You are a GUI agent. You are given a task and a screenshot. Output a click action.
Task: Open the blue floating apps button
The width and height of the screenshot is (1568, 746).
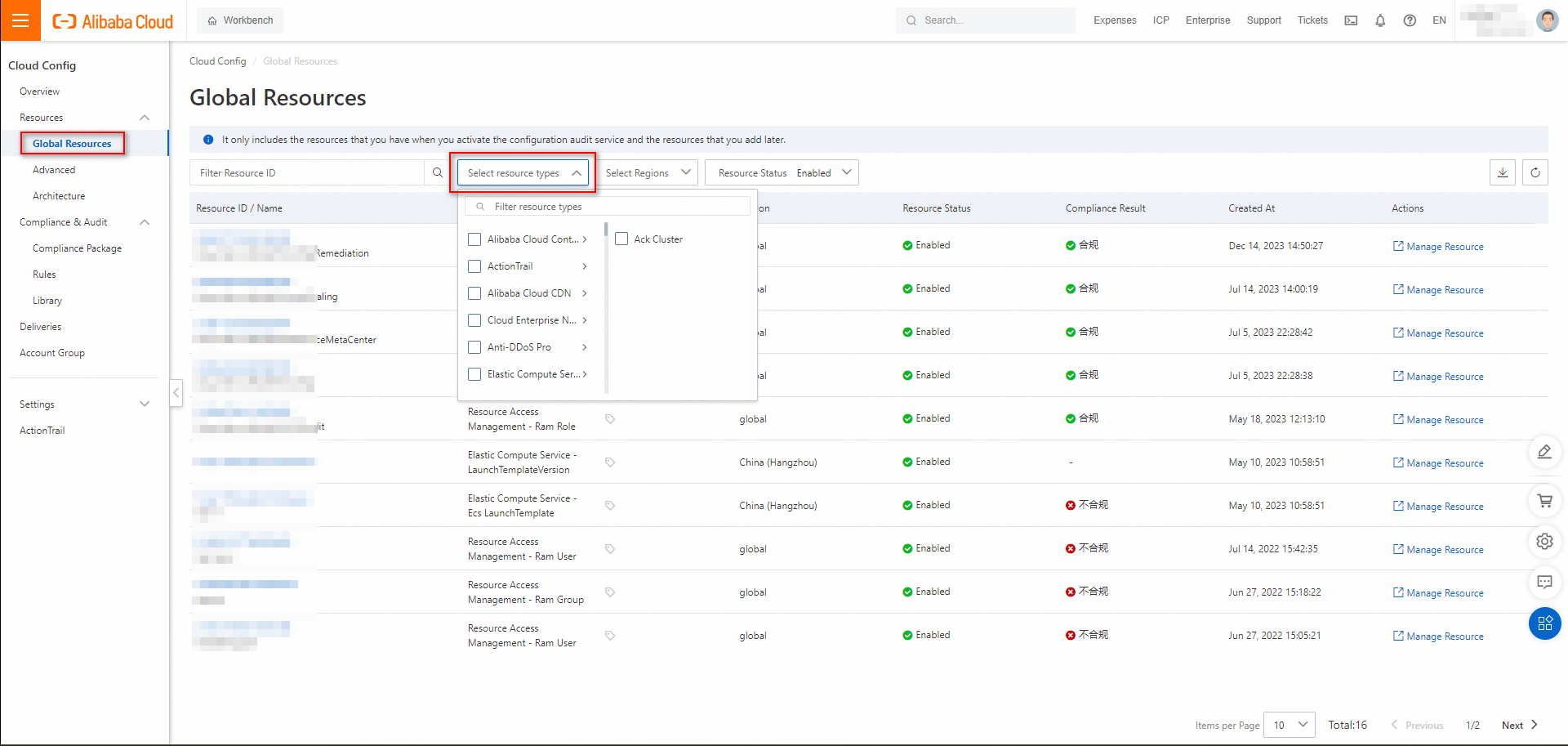click(1544, 623)
